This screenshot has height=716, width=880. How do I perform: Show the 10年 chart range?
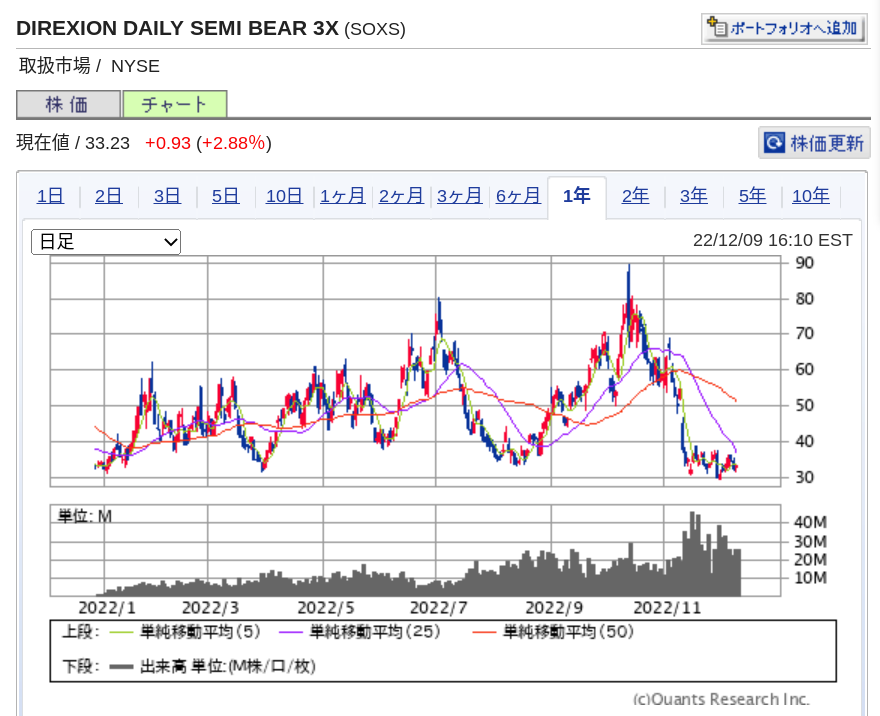point(810,196)
